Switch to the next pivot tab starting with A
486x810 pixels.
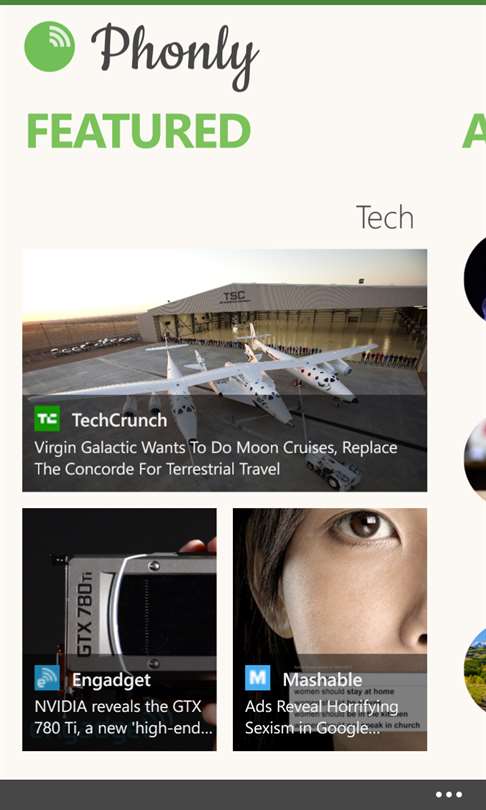474,131
